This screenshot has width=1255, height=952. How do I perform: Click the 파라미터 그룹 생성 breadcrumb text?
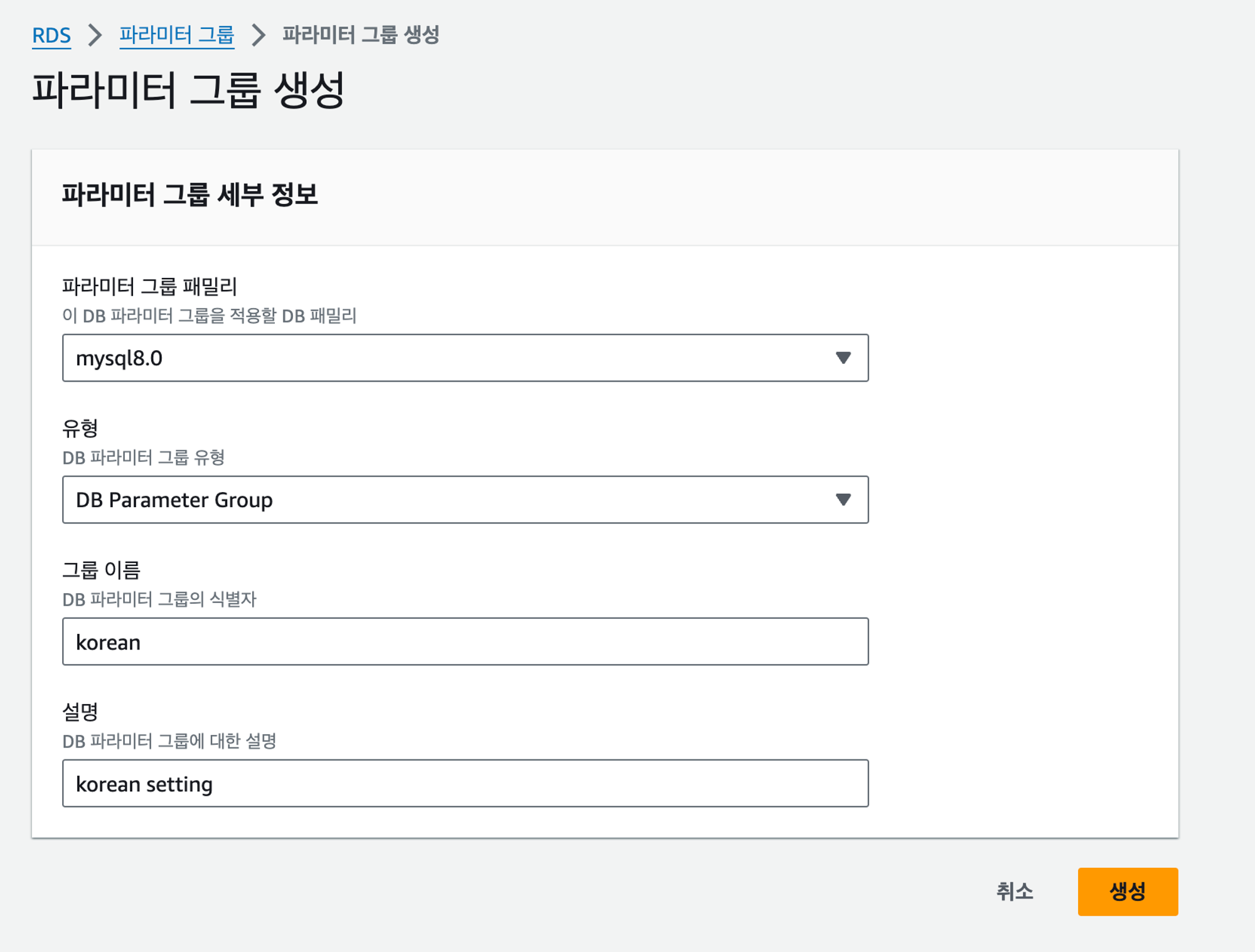[360, 35]
